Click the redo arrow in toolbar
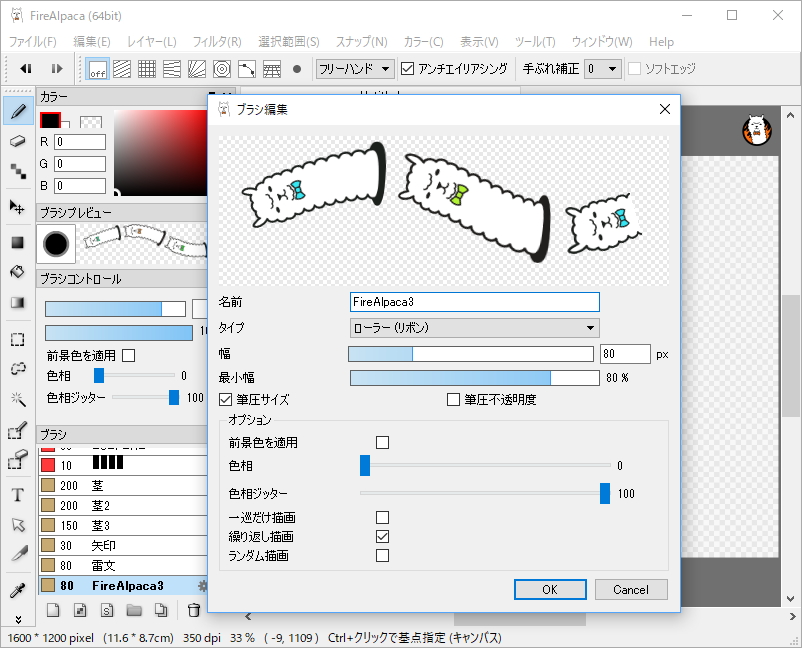This screenshot has height=648, width=802. tap(57, 69)
